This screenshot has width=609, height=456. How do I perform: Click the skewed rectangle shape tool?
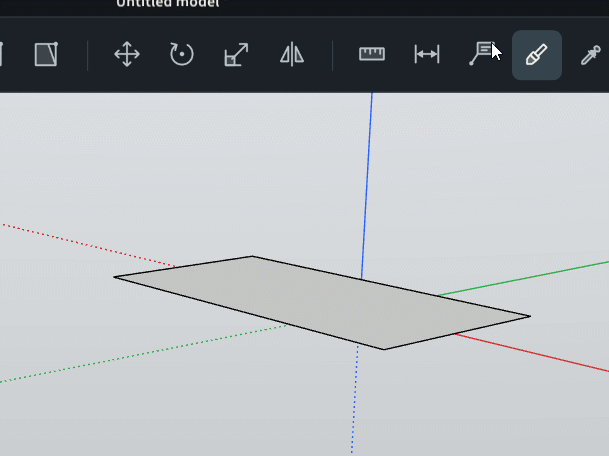click(x=46, y=54)
